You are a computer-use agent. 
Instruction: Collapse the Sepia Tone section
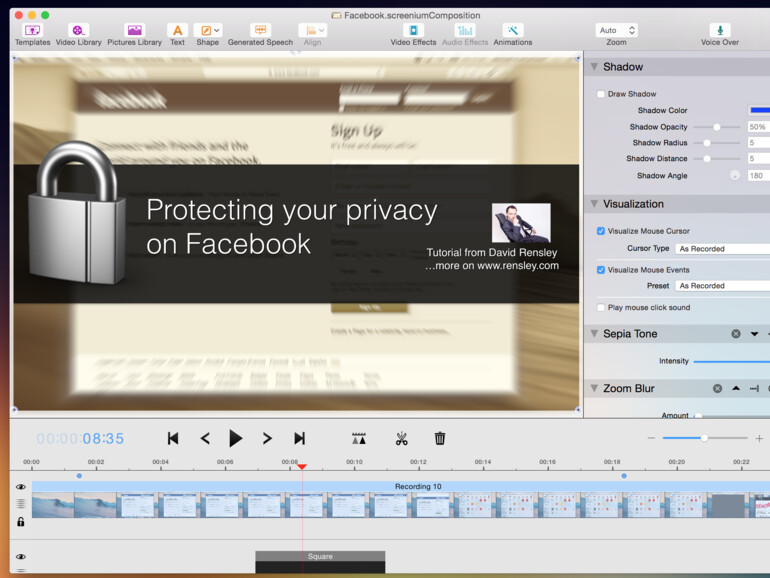click(x=594, y=333)
